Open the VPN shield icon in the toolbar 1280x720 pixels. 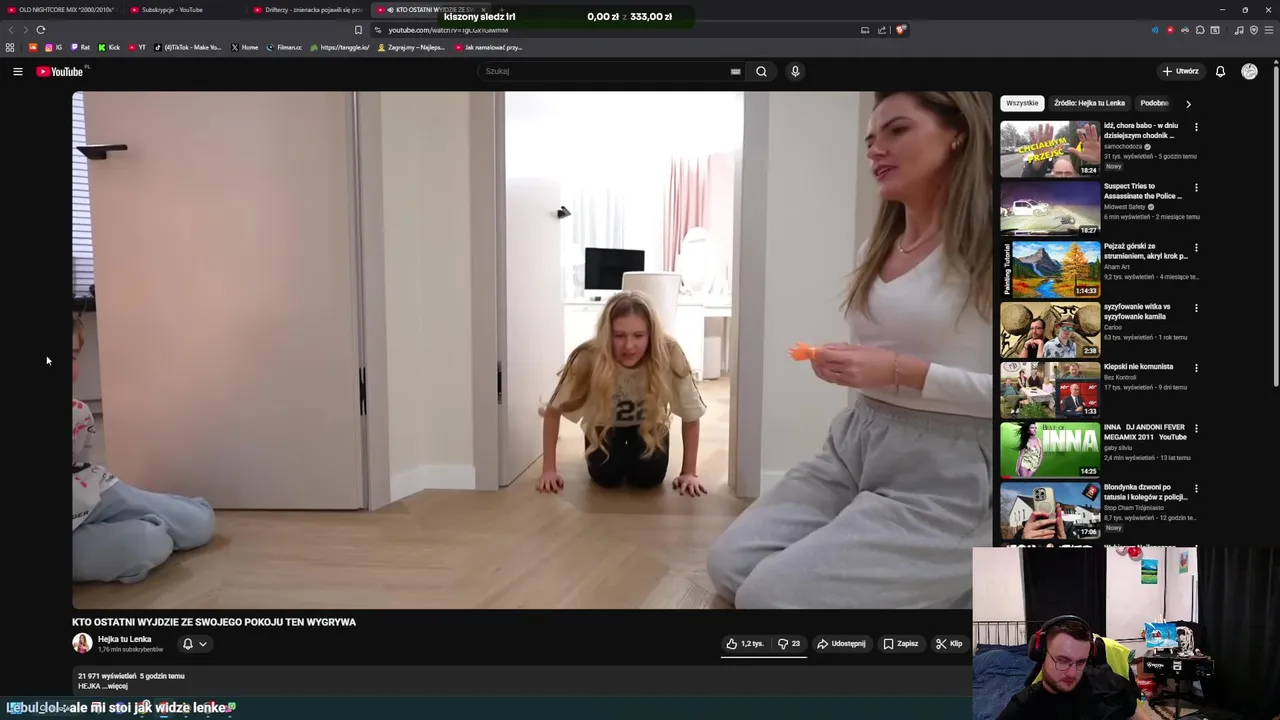(x=1254, y=30)
